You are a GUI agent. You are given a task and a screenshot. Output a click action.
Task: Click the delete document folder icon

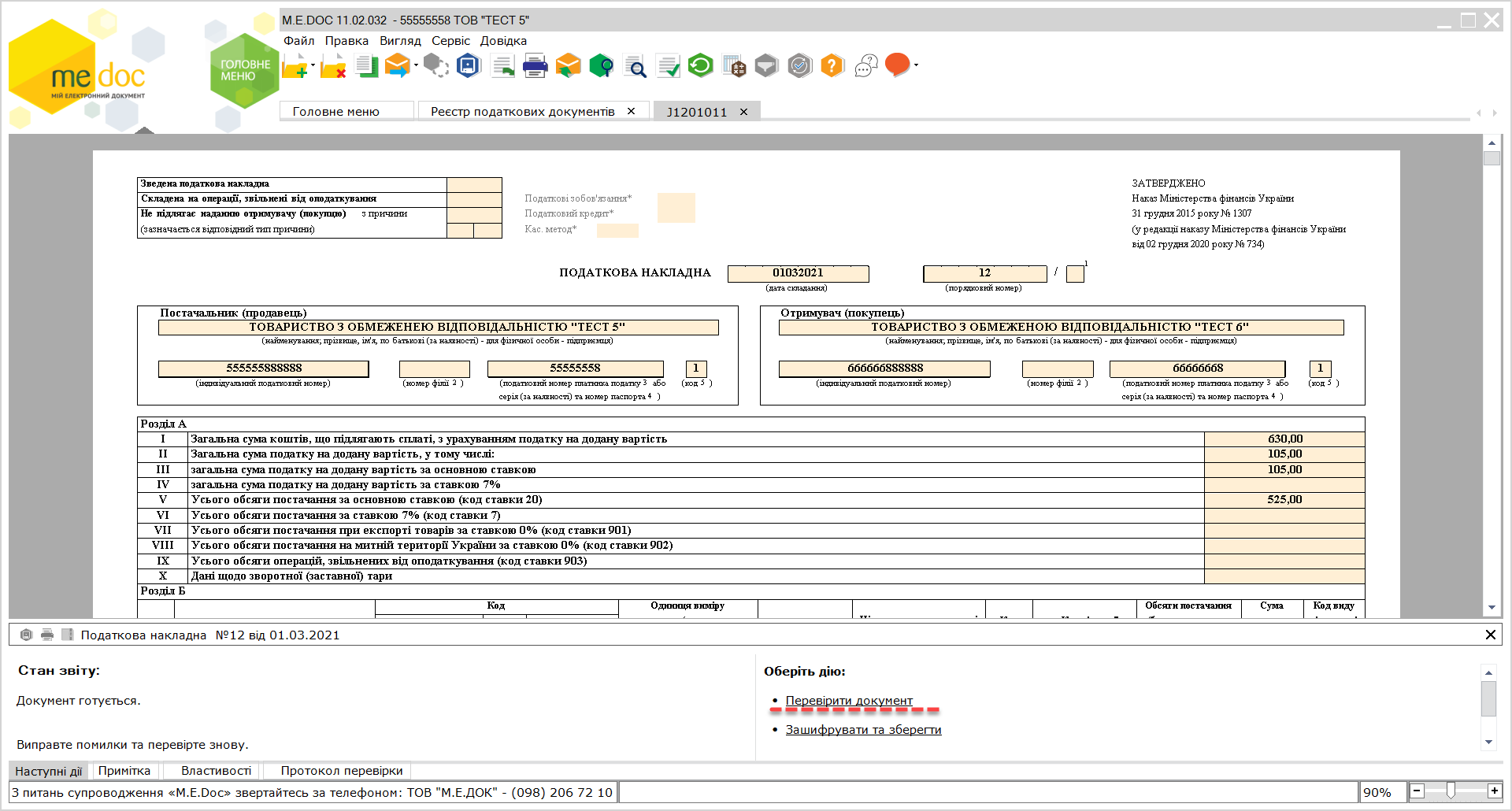(x=333, y=66)
